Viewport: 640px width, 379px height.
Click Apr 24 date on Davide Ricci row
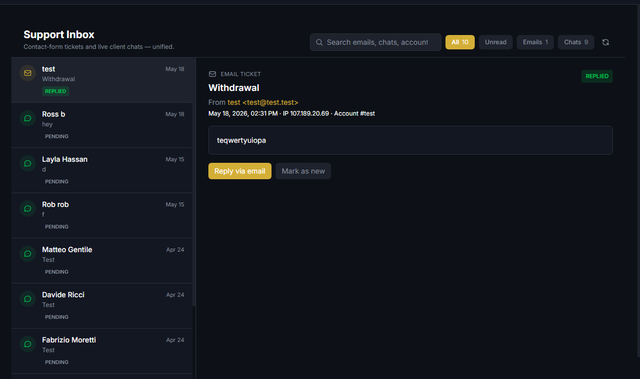pyautogui.click(x=175, y=295)
